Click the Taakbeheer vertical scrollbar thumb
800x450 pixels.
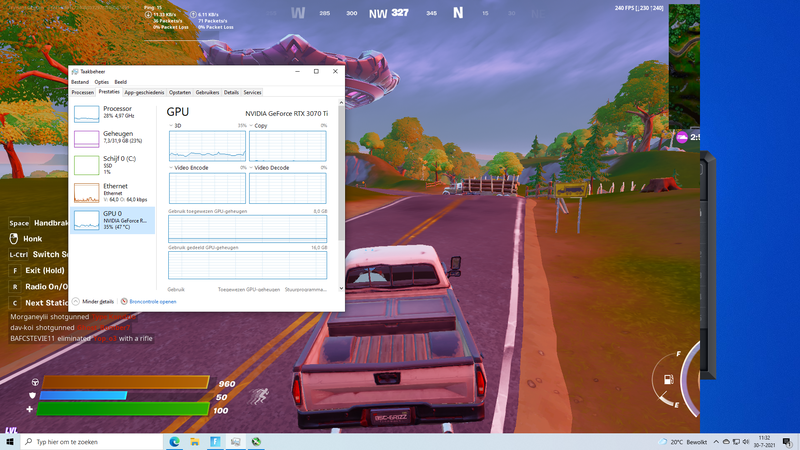341,173
